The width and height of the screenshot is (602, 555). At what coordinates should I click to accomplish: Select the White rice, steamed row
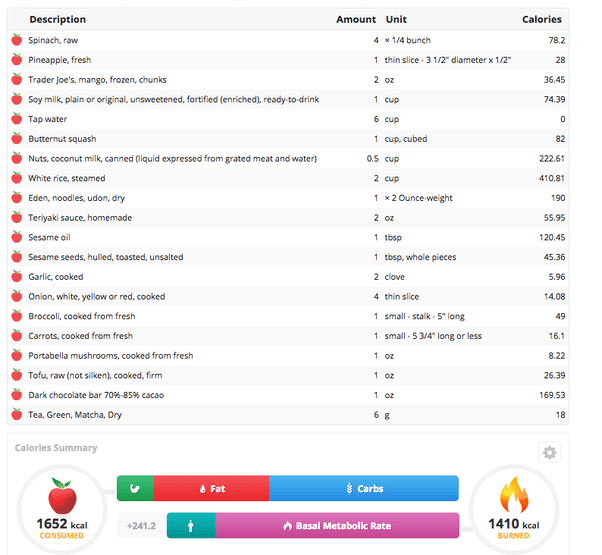[288, 178]
